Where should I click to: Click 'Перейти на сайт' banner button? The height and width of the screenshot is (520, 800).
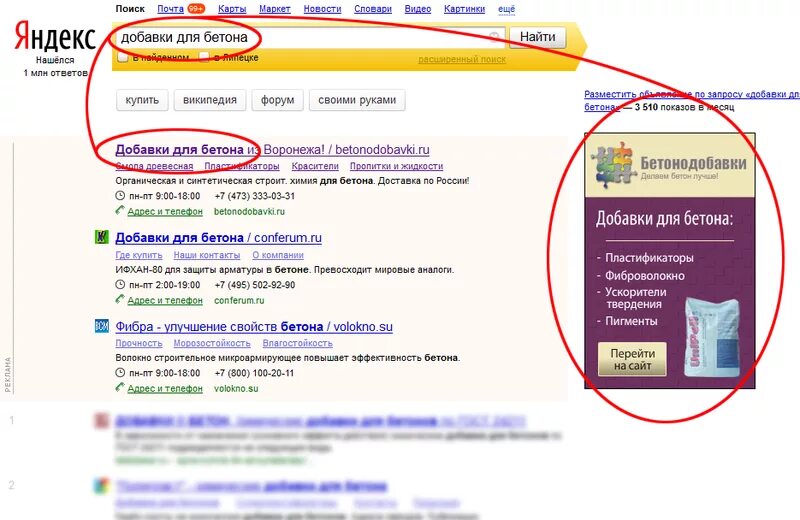(632, 359)
